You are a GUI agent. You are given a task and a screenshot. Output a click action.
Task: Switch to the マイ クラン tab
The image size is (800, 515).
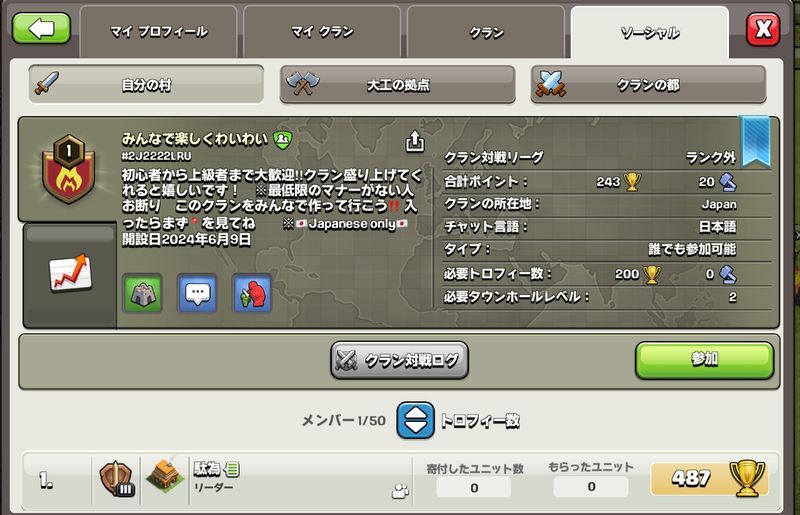[322, 32]
